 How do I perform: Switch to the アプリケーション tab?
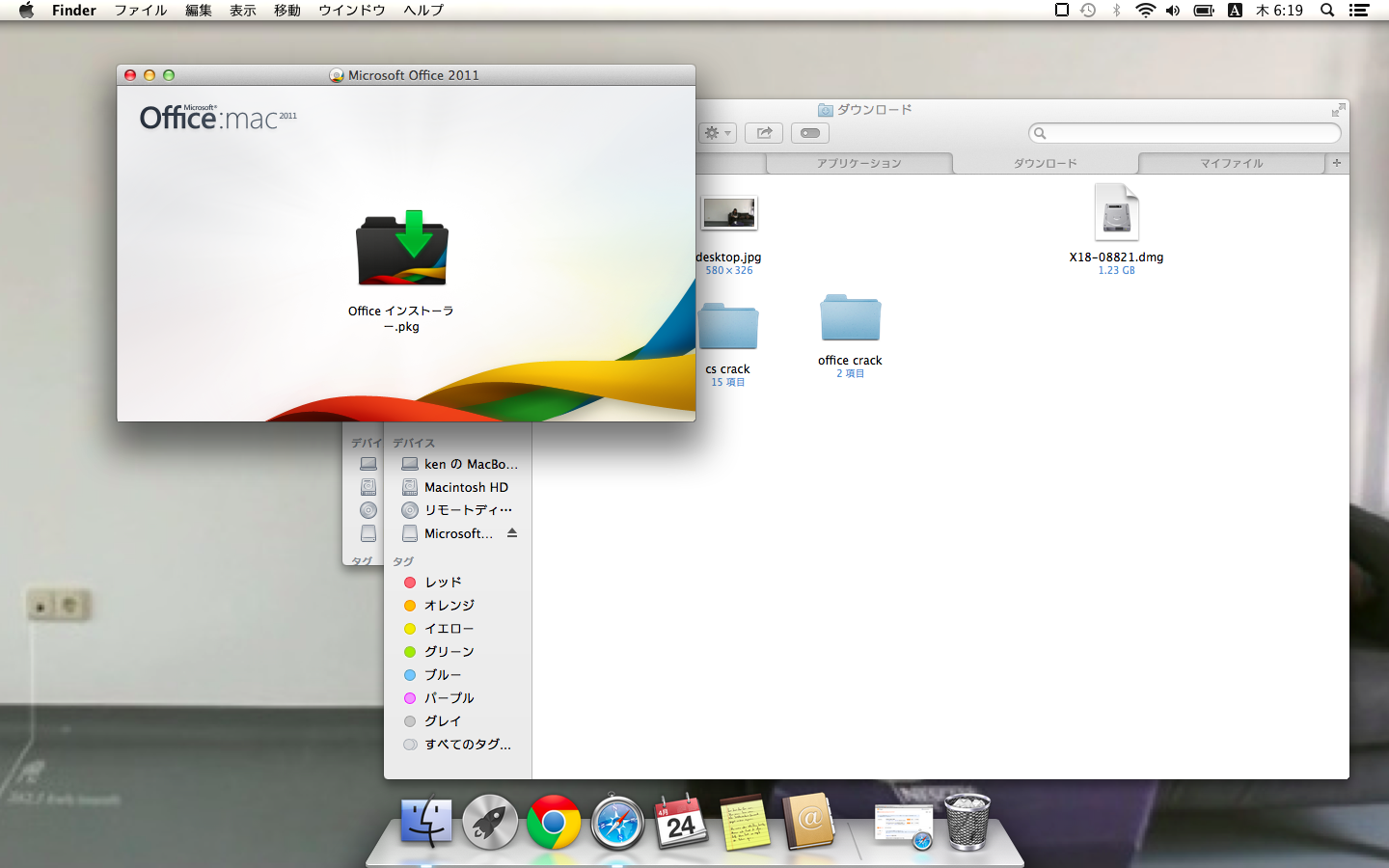[x=858, y=164]
